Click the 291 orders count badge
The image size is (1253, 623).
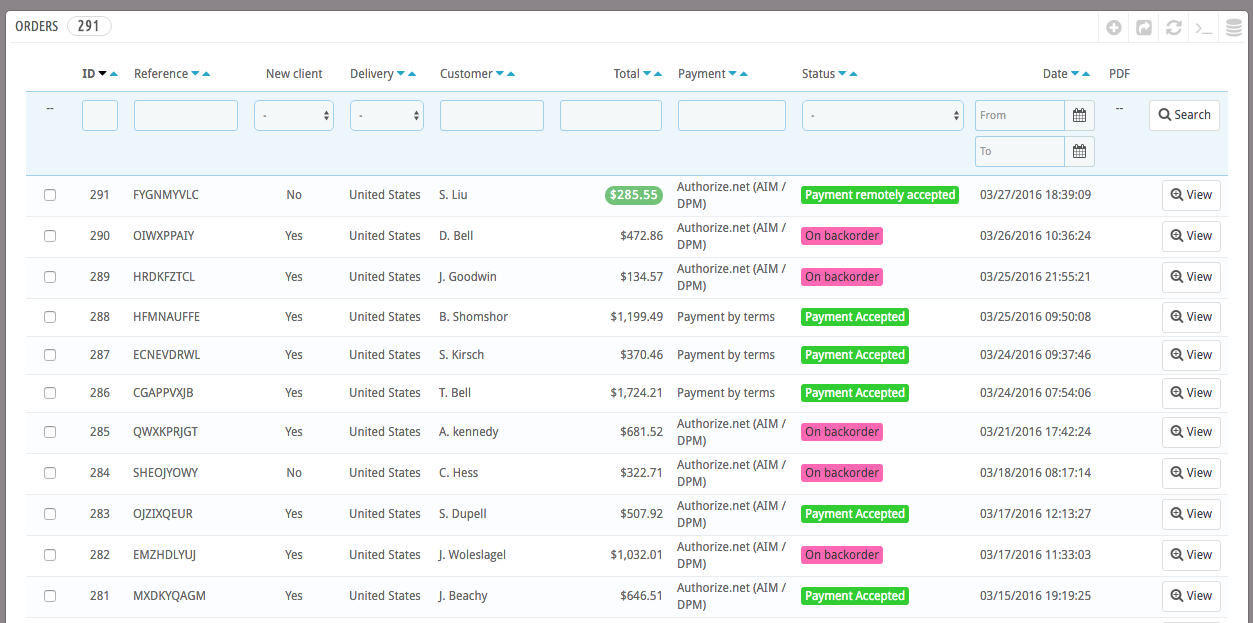[89, 26]
